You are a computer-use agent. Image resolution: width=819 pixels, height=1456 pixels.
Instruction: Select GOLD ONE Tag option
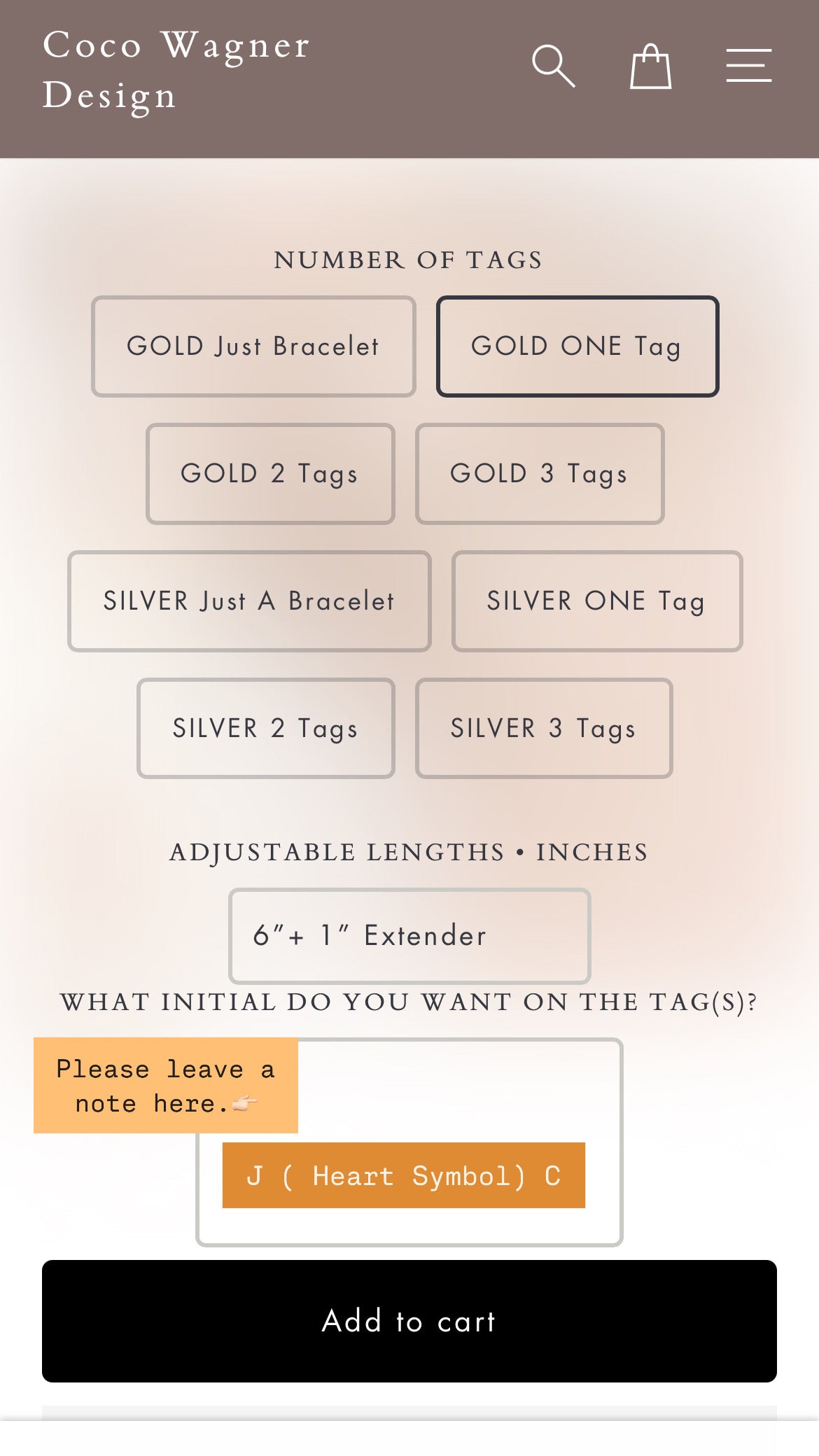click(x=577, y=346)
